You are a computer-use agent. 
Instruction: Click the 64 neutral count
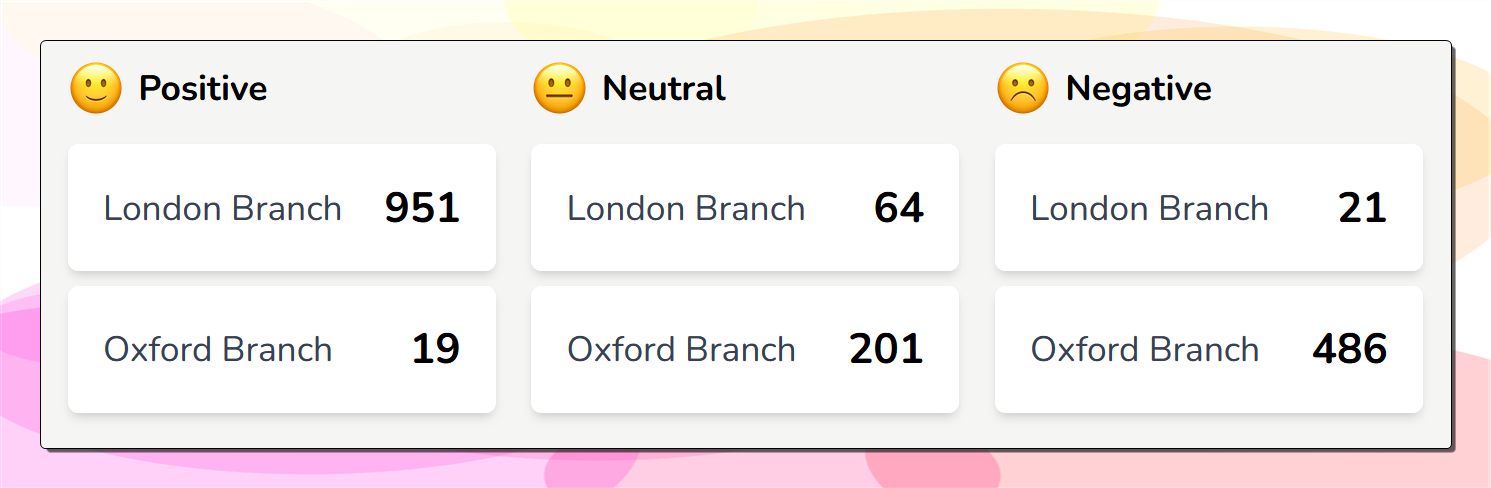[x=899, y=208]
